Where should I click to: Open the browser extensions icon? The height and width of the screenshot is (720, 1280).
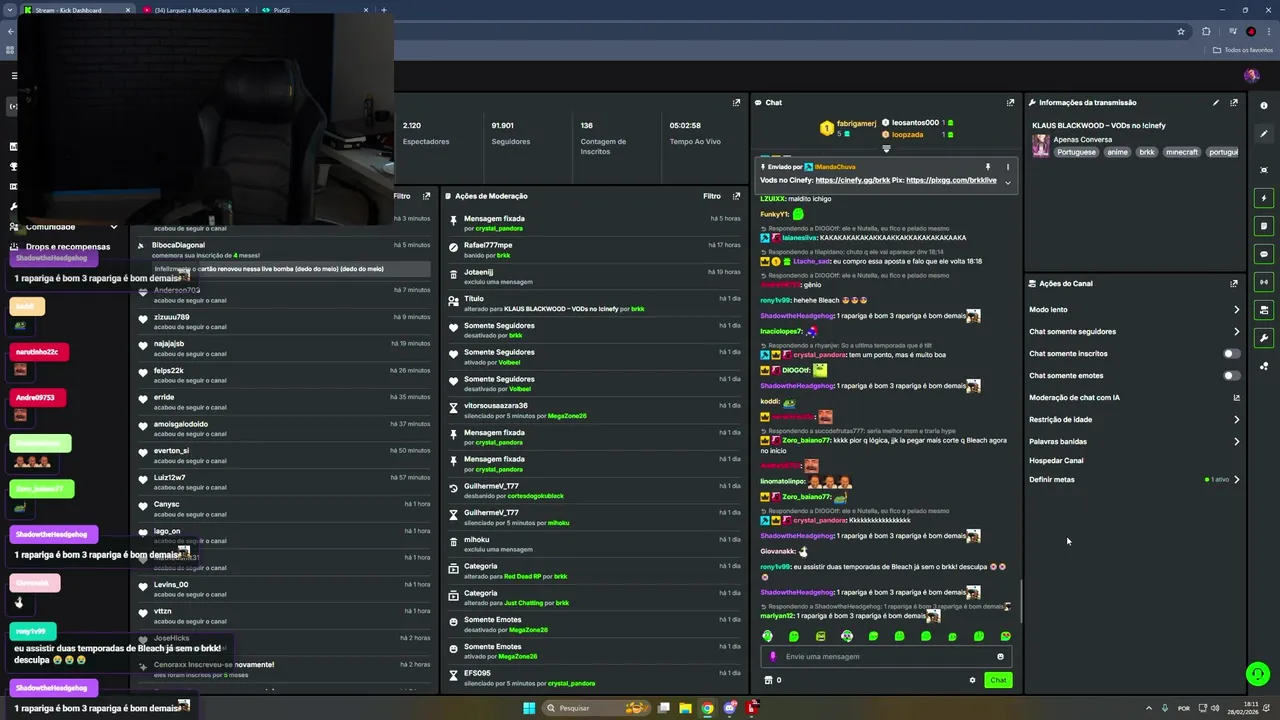tap(1206, 31)
